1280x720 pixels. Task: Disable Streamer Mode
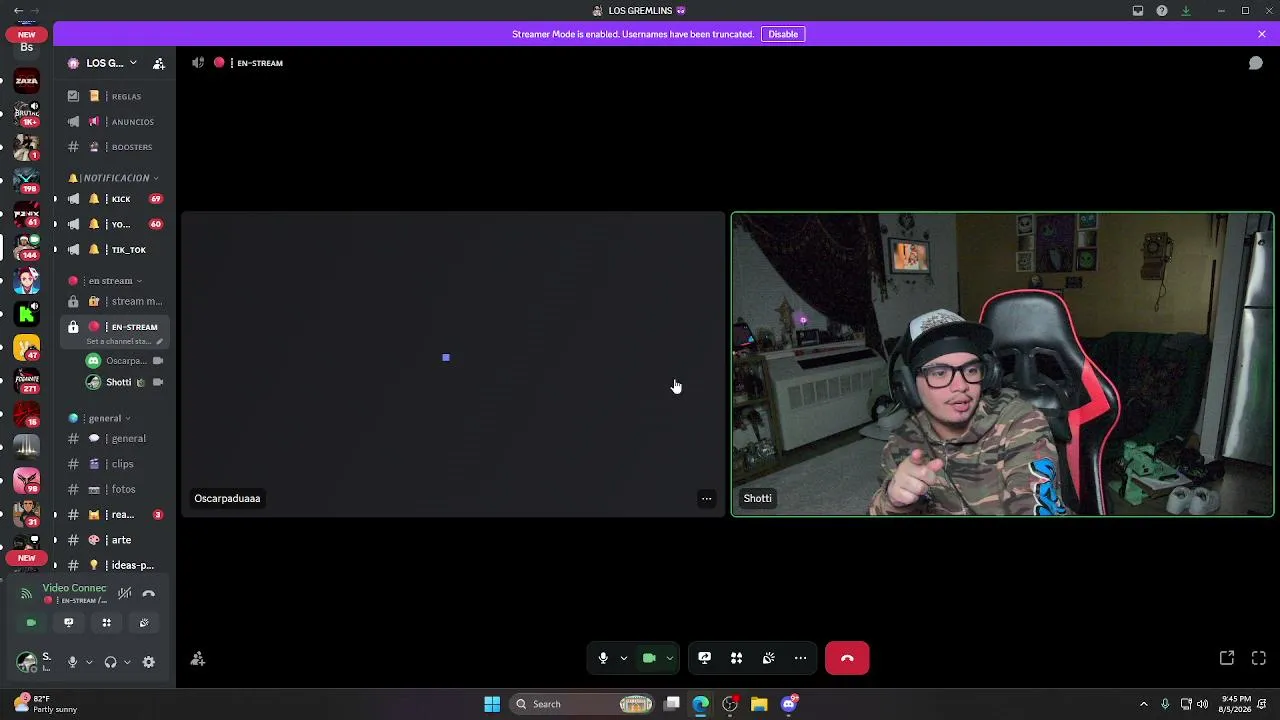tap(783, 34)
